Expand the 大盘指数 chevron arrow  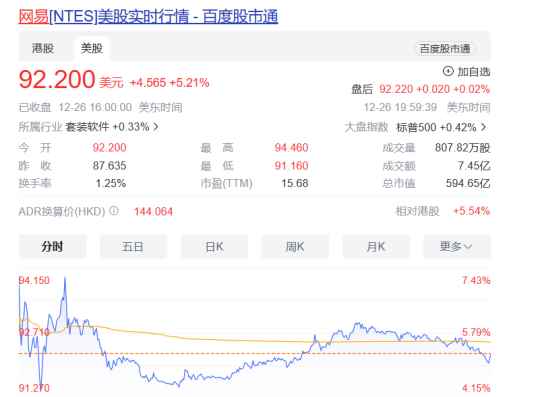click(484, 127)
